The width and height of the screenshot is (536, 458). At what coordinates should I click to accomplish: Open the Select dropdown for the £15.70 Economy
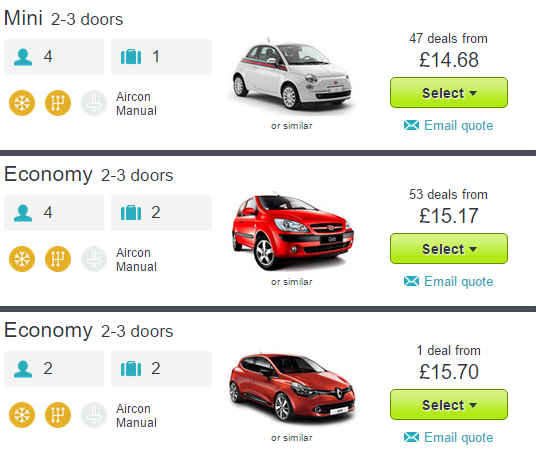pyautogui.click(x=449, y=405)
